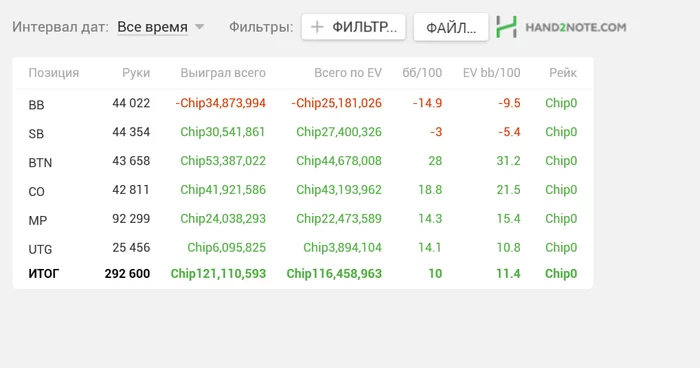The height and width of the screenshot is (368, 700).
Task: Click the 'ФАЙЛ...' button
Action: point(451,28)
